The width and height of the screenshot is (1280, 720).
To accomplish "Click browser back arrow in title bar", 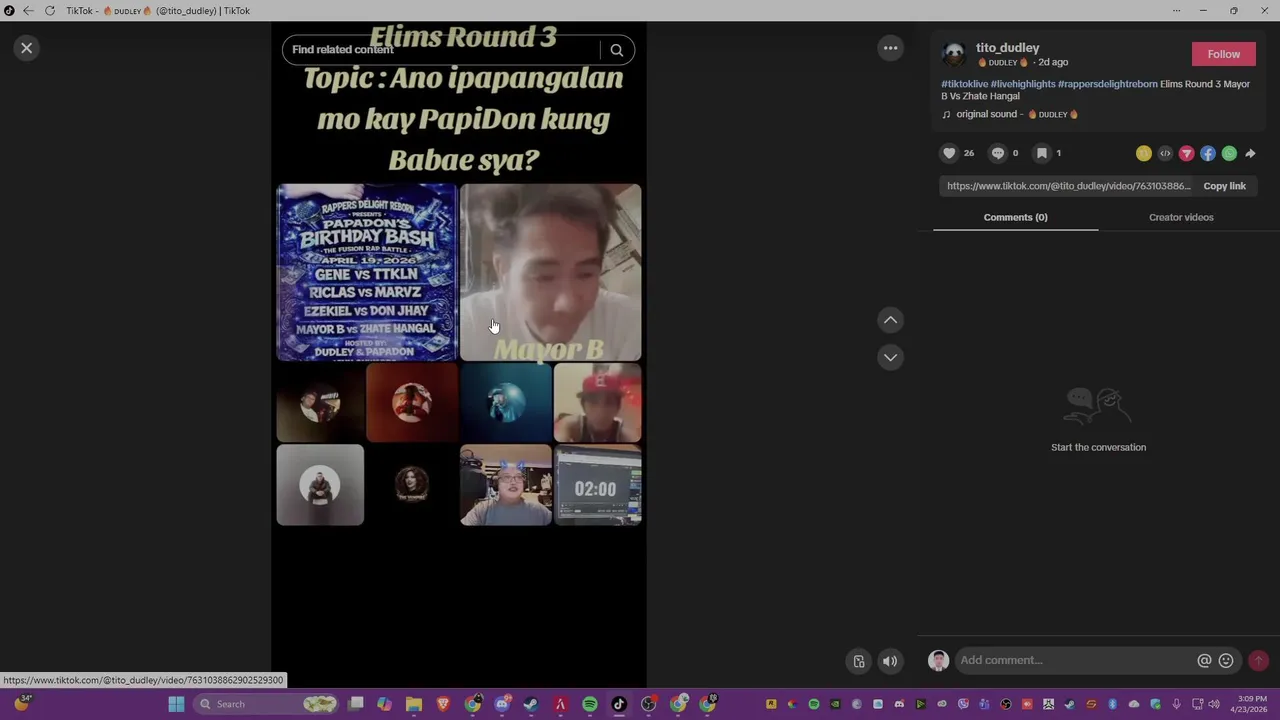I will coord(28,10).
